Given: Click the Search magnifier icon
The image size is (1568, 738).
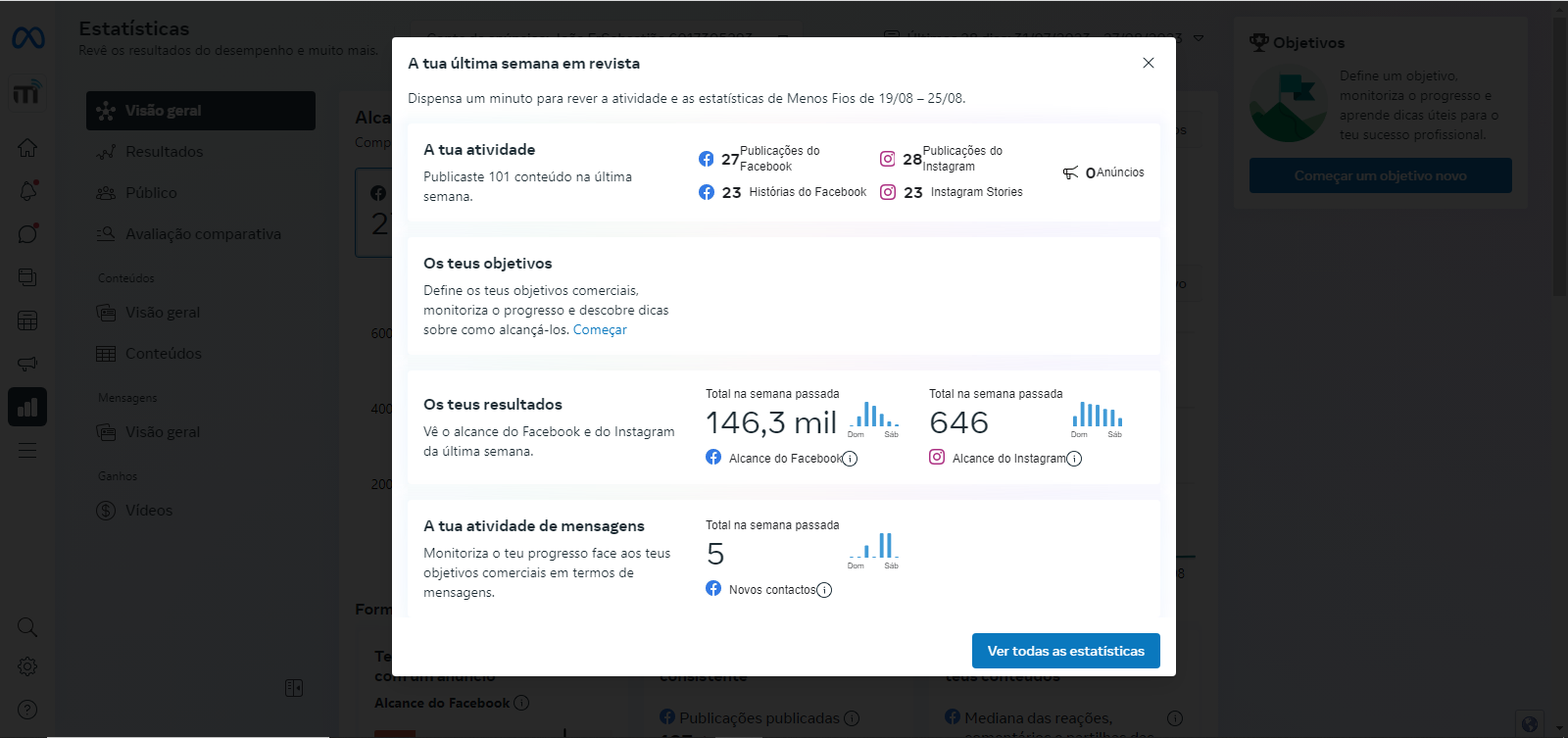Looking at the screenshot, I should (x=27, y=627).
